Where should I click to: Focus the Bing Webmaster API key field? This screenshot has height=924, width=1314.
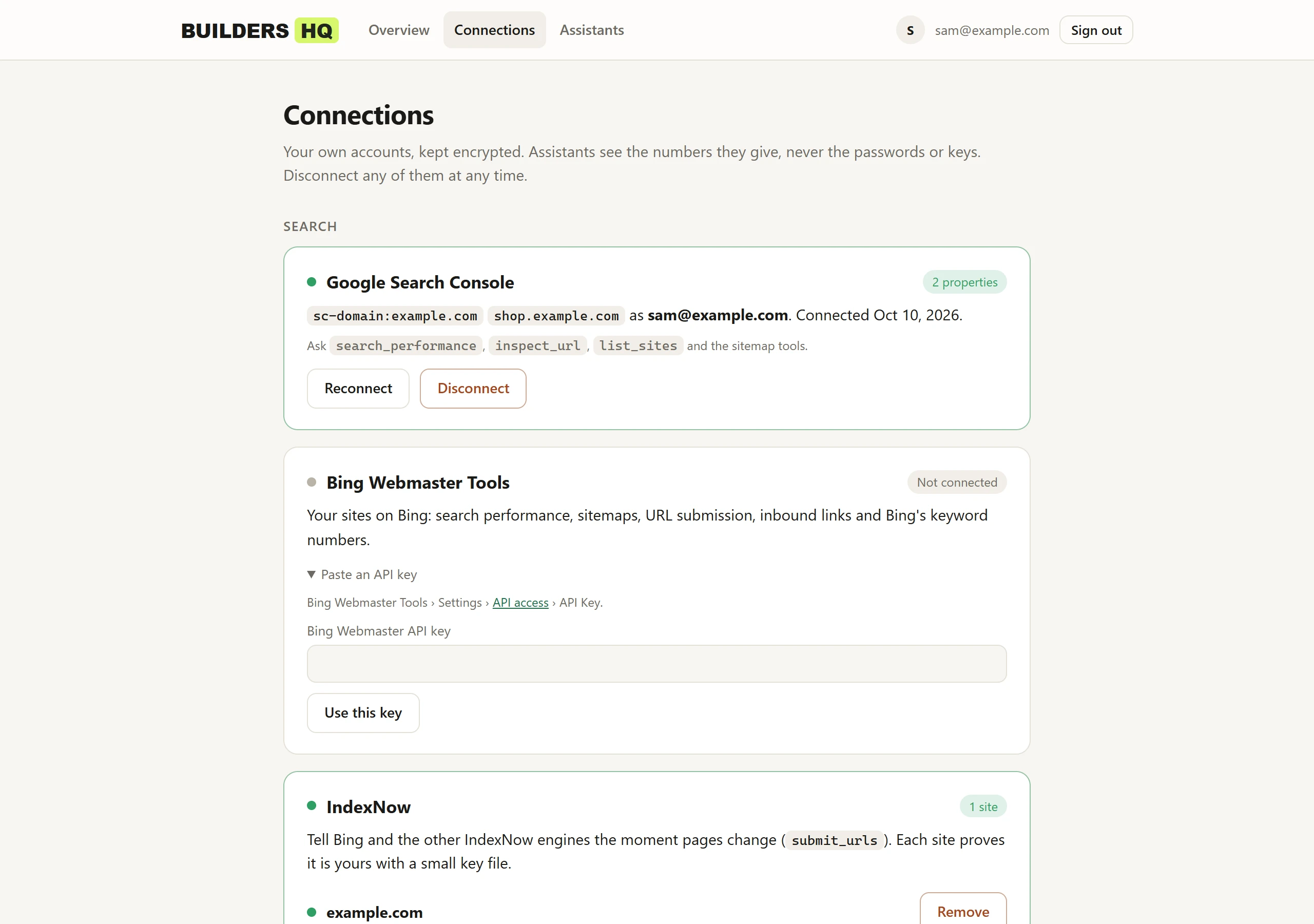tap(656, 664)
